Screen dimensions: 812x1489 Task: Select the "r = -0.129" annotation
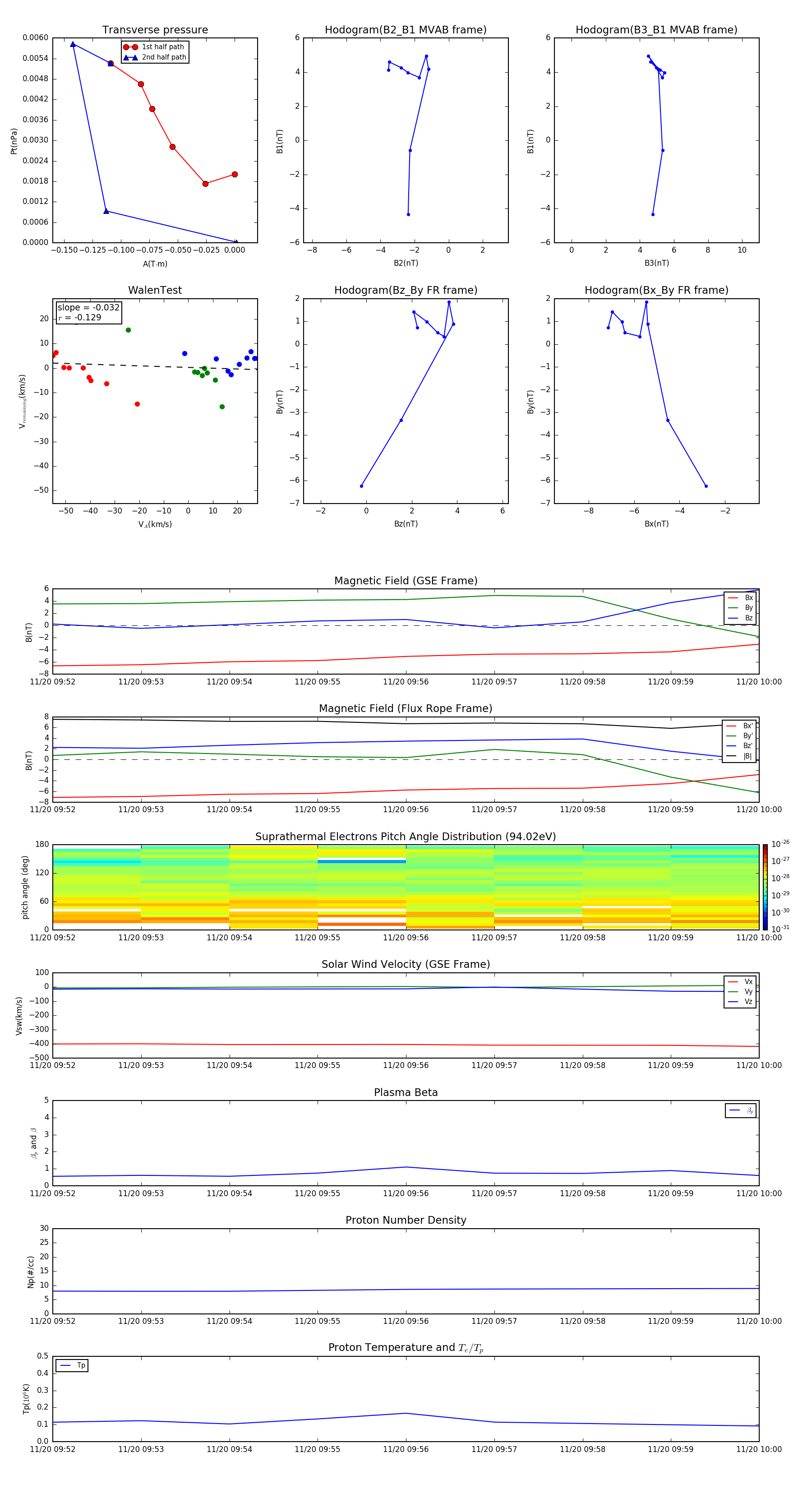pos(80,317)
